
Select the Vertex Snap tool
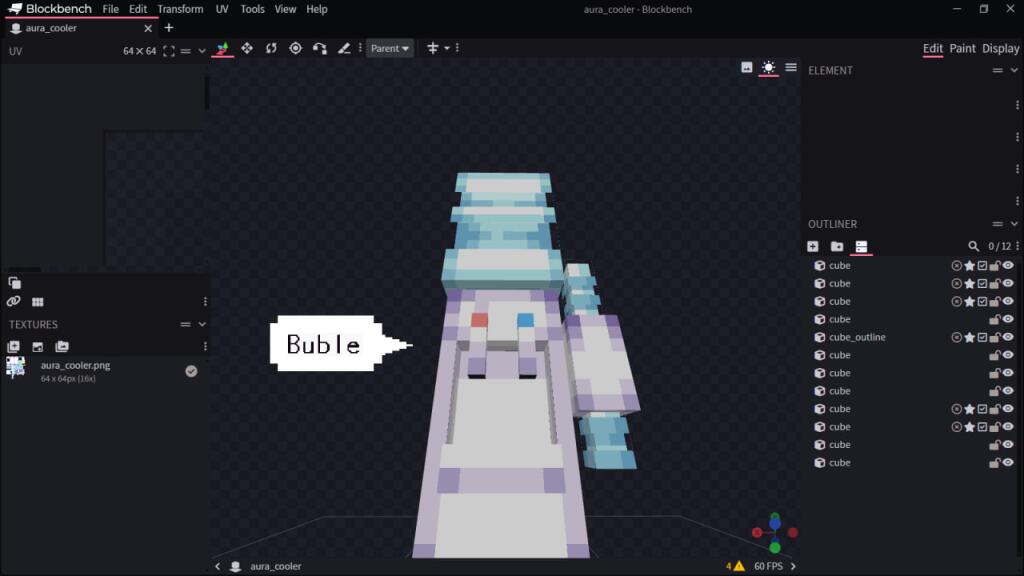[319, 48]
